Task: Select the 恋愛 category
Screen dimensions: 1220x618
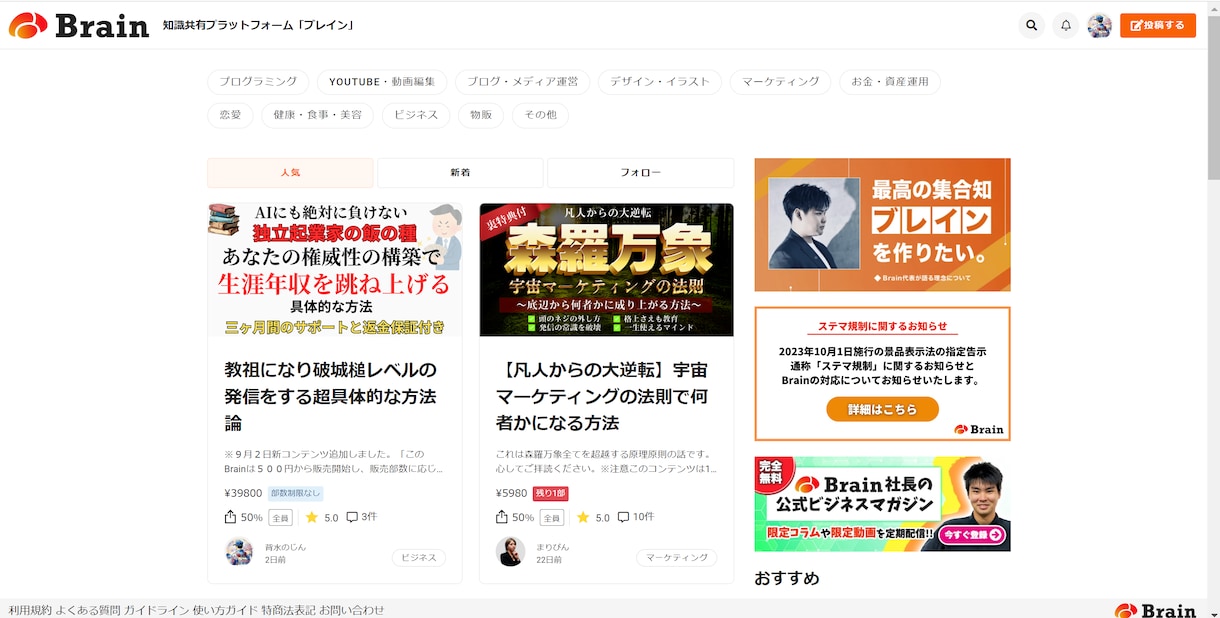Action: [x=230, y=115]
